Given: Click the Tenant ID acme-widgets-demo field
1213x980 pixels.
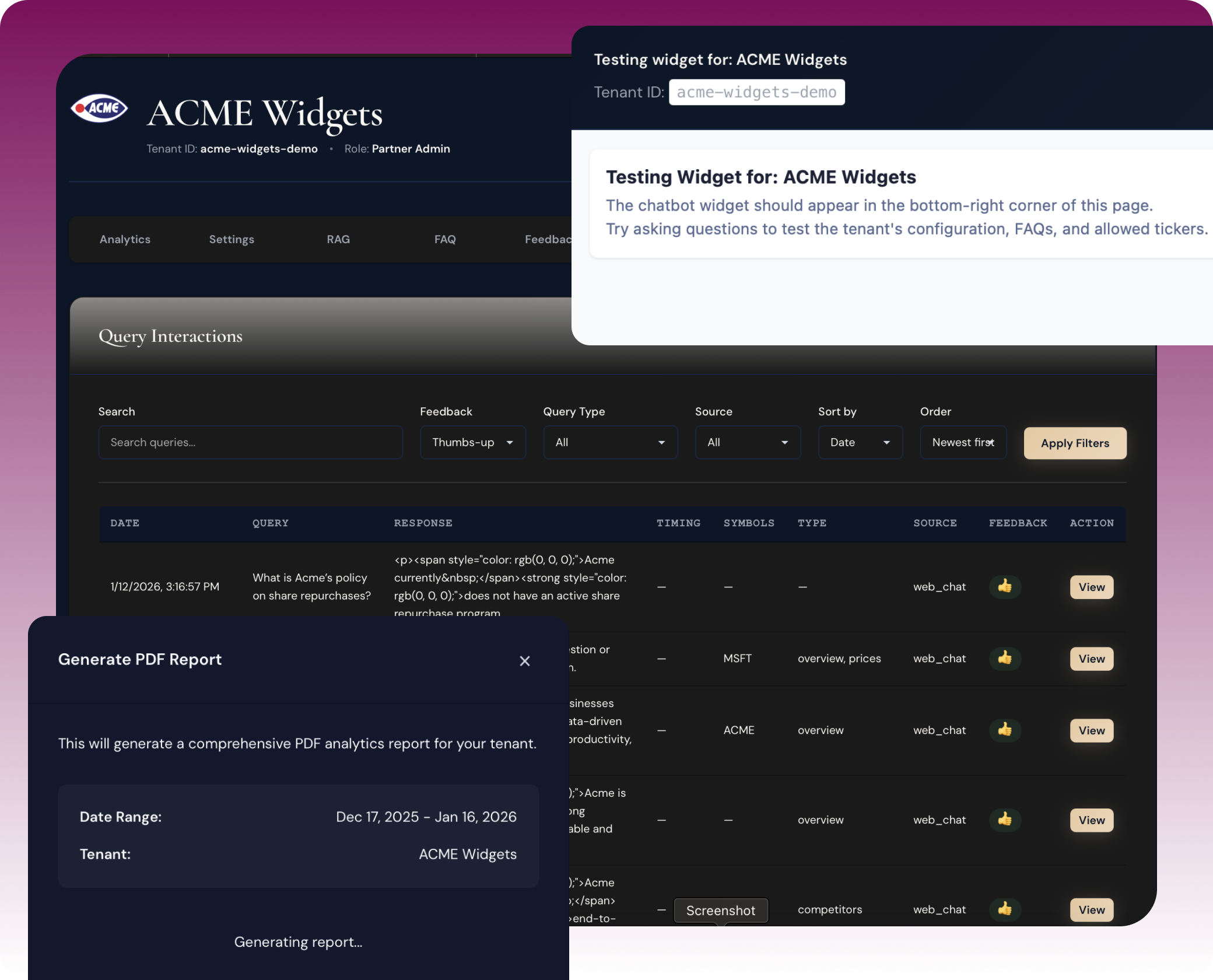Looking at the screenshot, I should (756, 92).
